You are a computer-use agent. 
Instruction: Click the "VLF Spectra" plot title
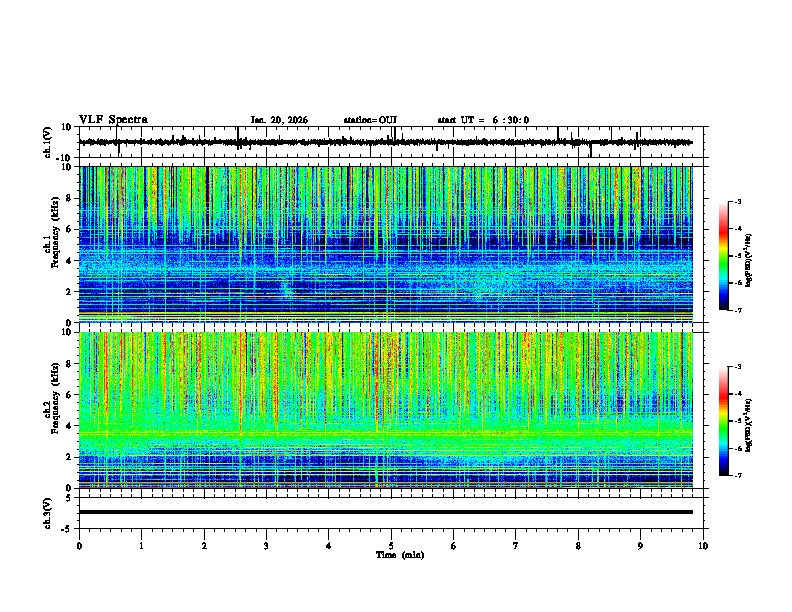[x=113, y=120]
